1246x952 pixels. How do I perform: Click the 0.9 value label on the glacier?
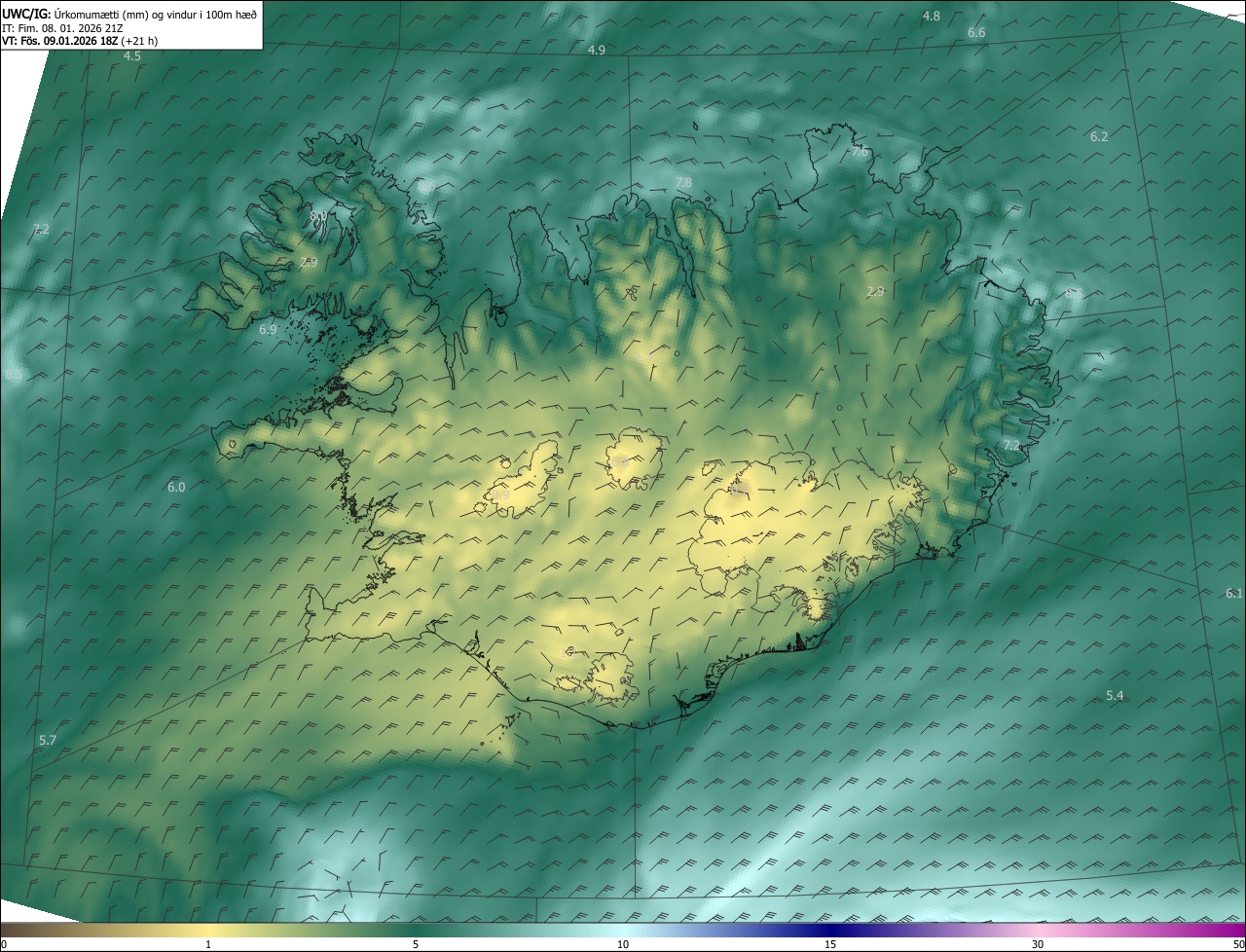(x=499, y=495)
